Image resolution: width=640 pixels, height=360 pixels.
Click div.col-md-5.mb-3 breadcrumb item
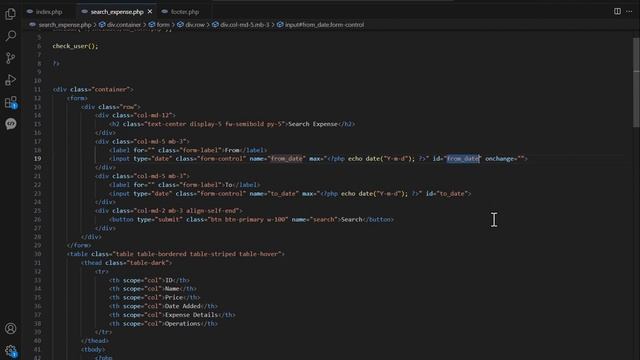tap(244, 25)
